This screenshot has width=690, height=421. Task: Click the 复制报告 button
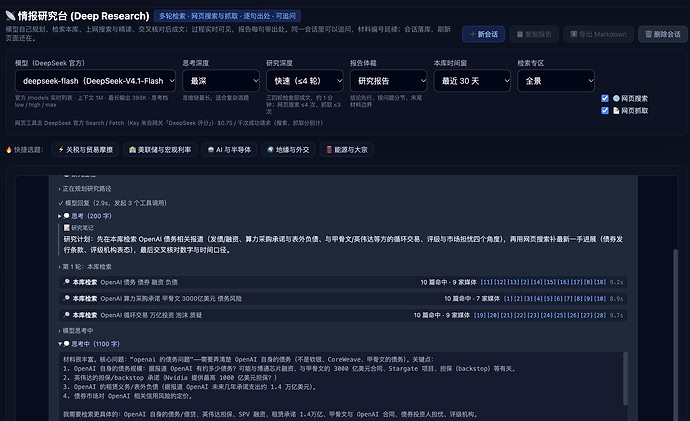[x=534, y=34]
